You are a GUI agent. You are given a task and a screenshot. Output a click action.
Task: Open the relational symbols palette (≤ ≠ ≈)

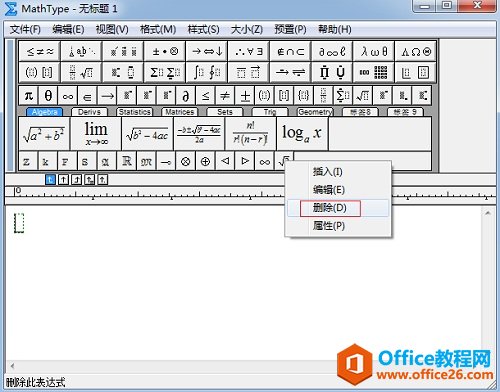pos(40,51)
